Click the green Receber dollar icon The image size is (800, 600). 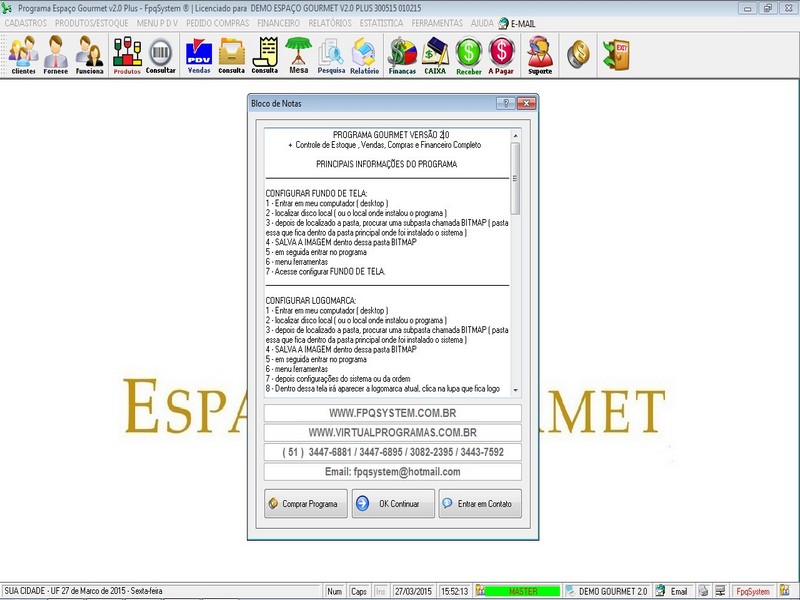point(468,56)
